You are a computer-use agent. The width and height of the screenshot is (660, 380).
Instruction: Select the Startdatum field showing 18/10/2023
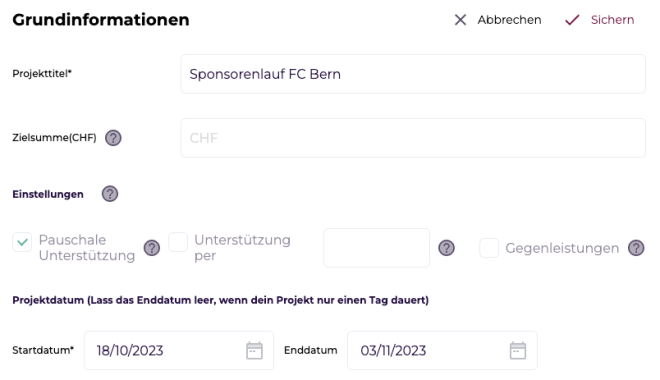[179, 351]
